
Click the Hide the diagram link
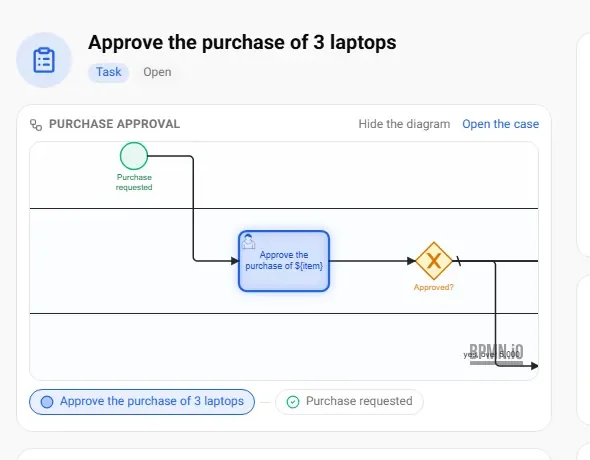point(404,124)
